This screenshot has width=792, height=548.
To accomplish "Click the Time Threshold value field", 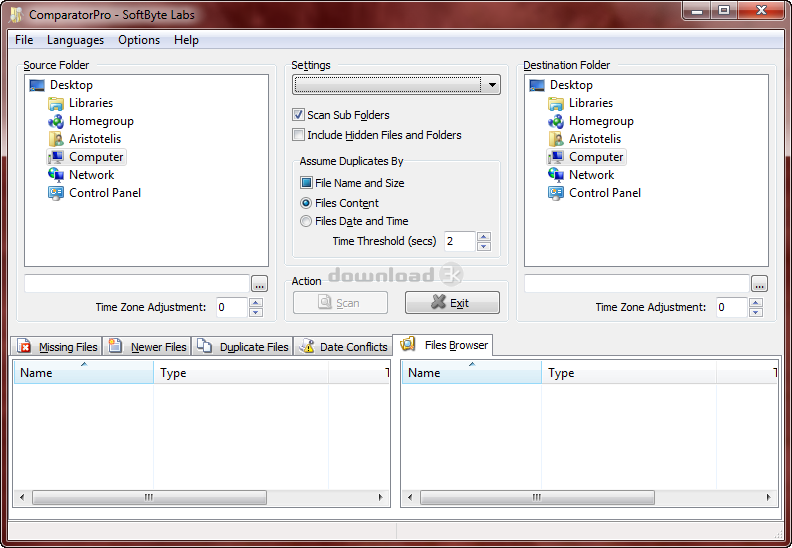I will (x=460, y=241).
